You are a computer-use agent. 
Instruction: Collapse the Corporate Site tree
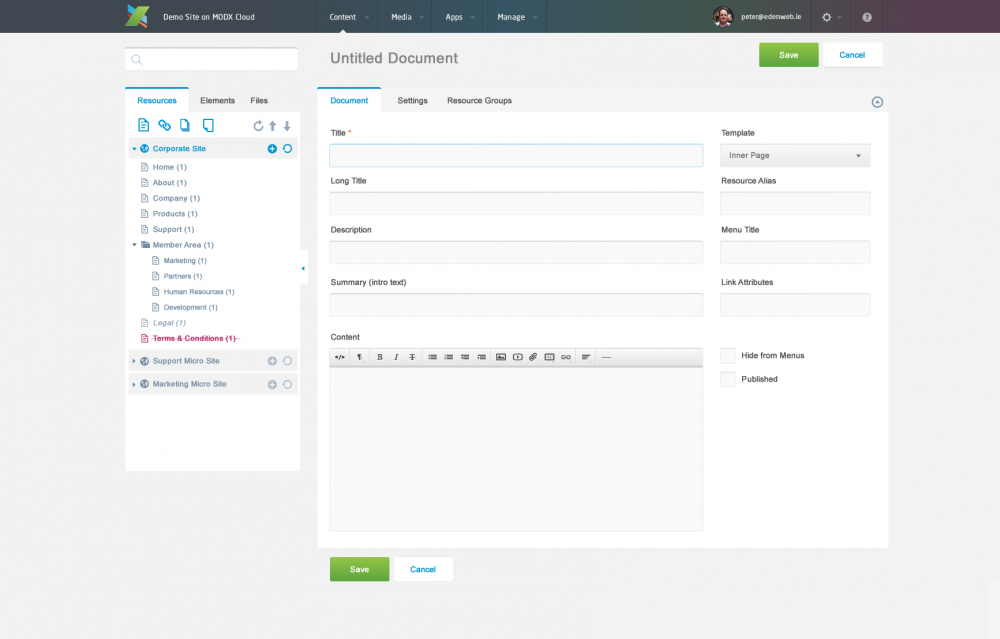(135, 149)
